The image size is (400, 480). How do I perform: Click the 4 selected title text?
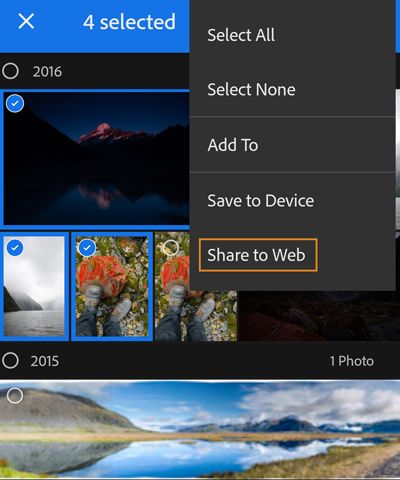(x=129, y=22)
